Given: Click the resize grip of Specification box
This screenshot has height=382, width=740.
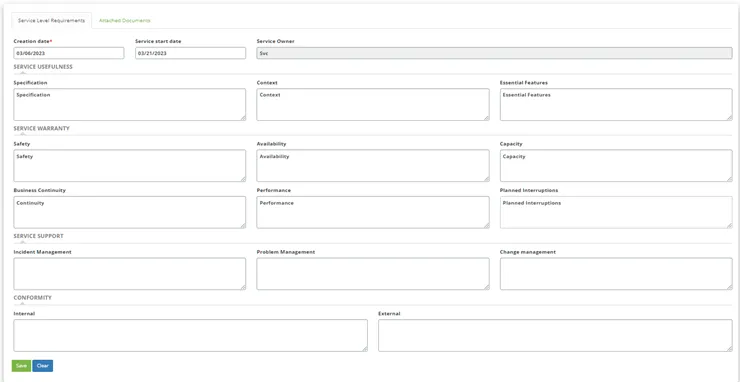Looking at the screenshot, I should tap(243, 118).
